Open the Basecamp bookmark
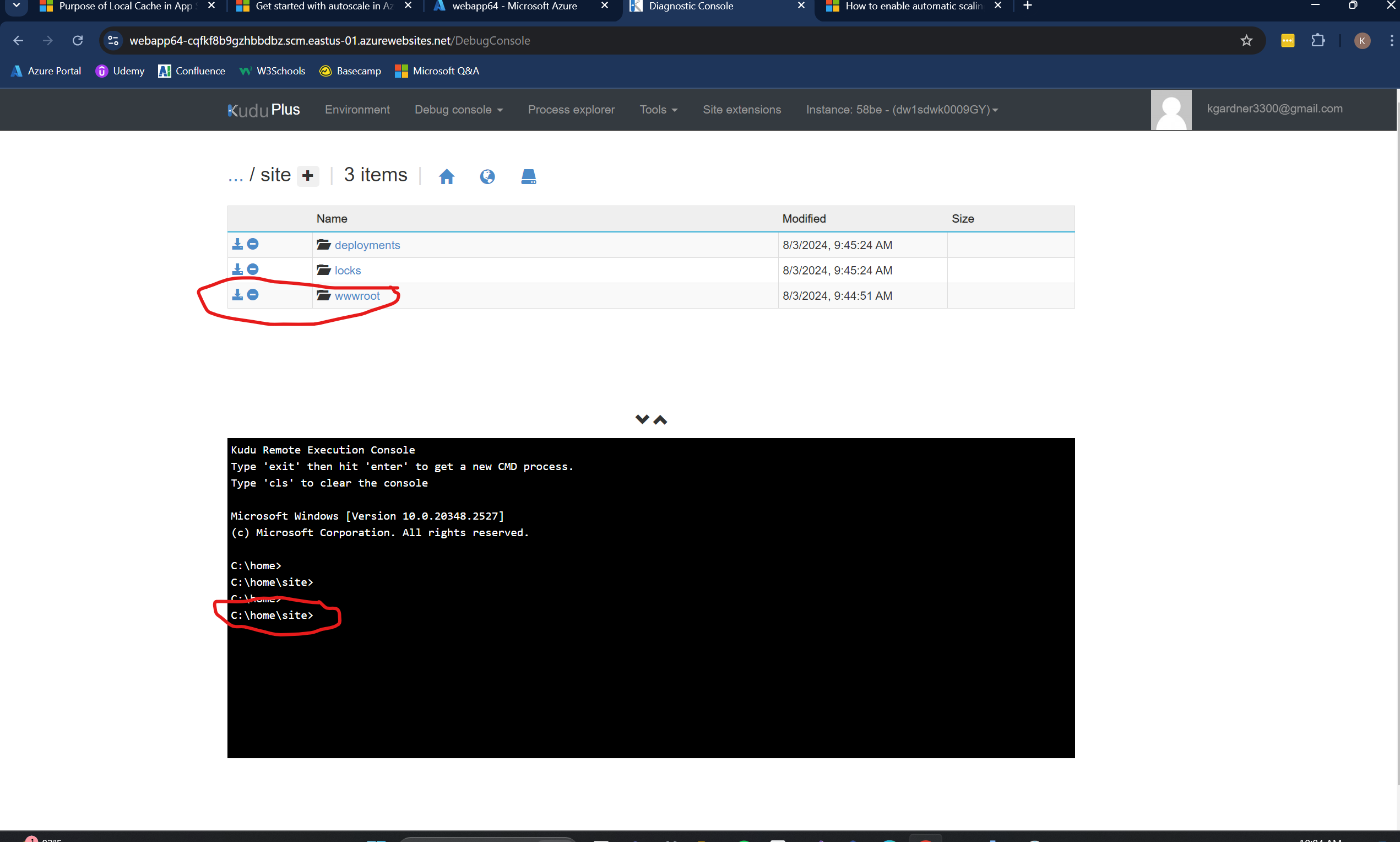Image resolution: width=1400 pixels, height=842 pixels. (x=350, y=71)
